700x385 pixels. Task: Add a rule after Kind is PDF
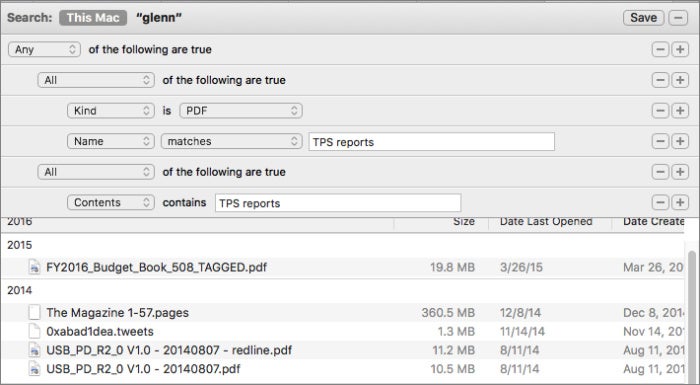(680, 111)
